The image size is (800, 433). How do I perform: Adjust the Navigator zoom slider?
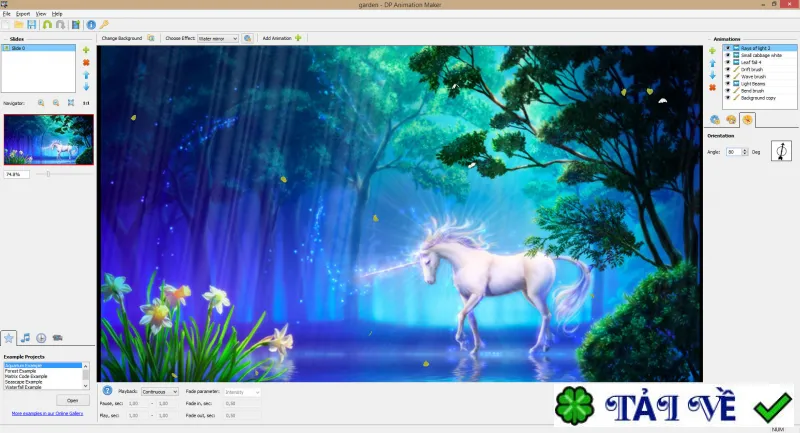click(x=48, y=174)
